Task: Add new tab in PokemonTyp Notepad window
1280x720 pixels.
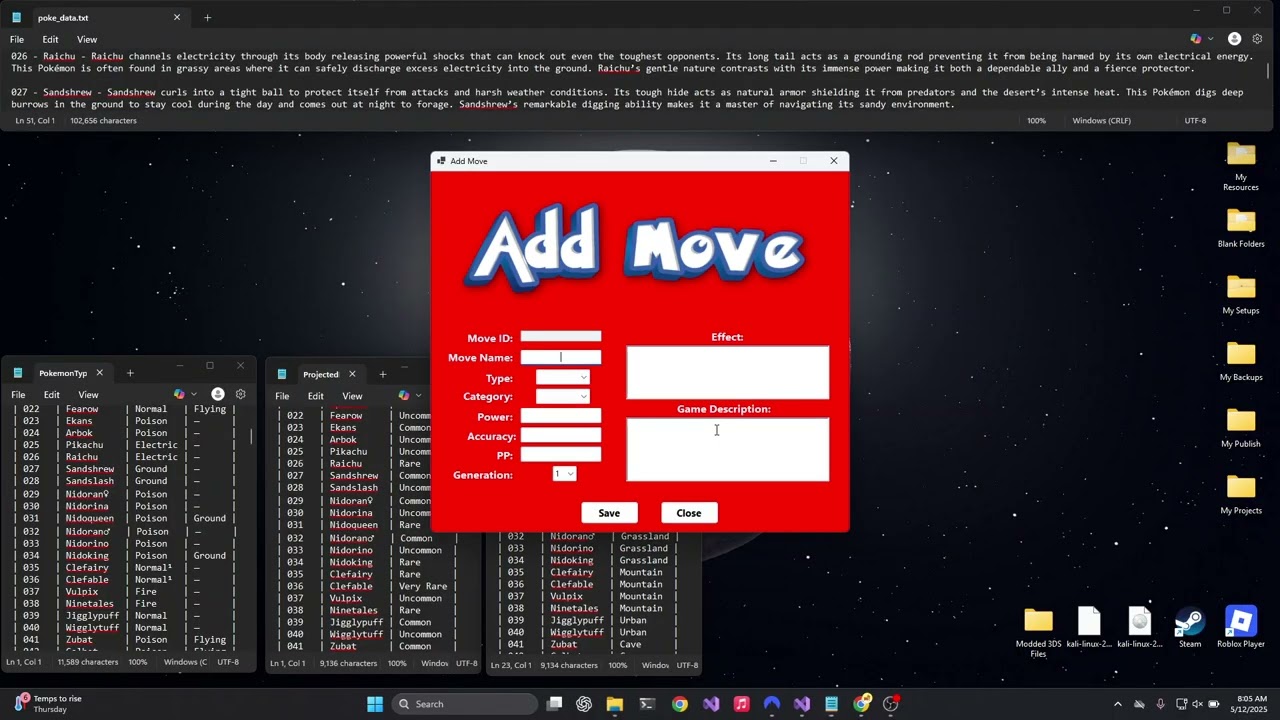Action: 129,373
